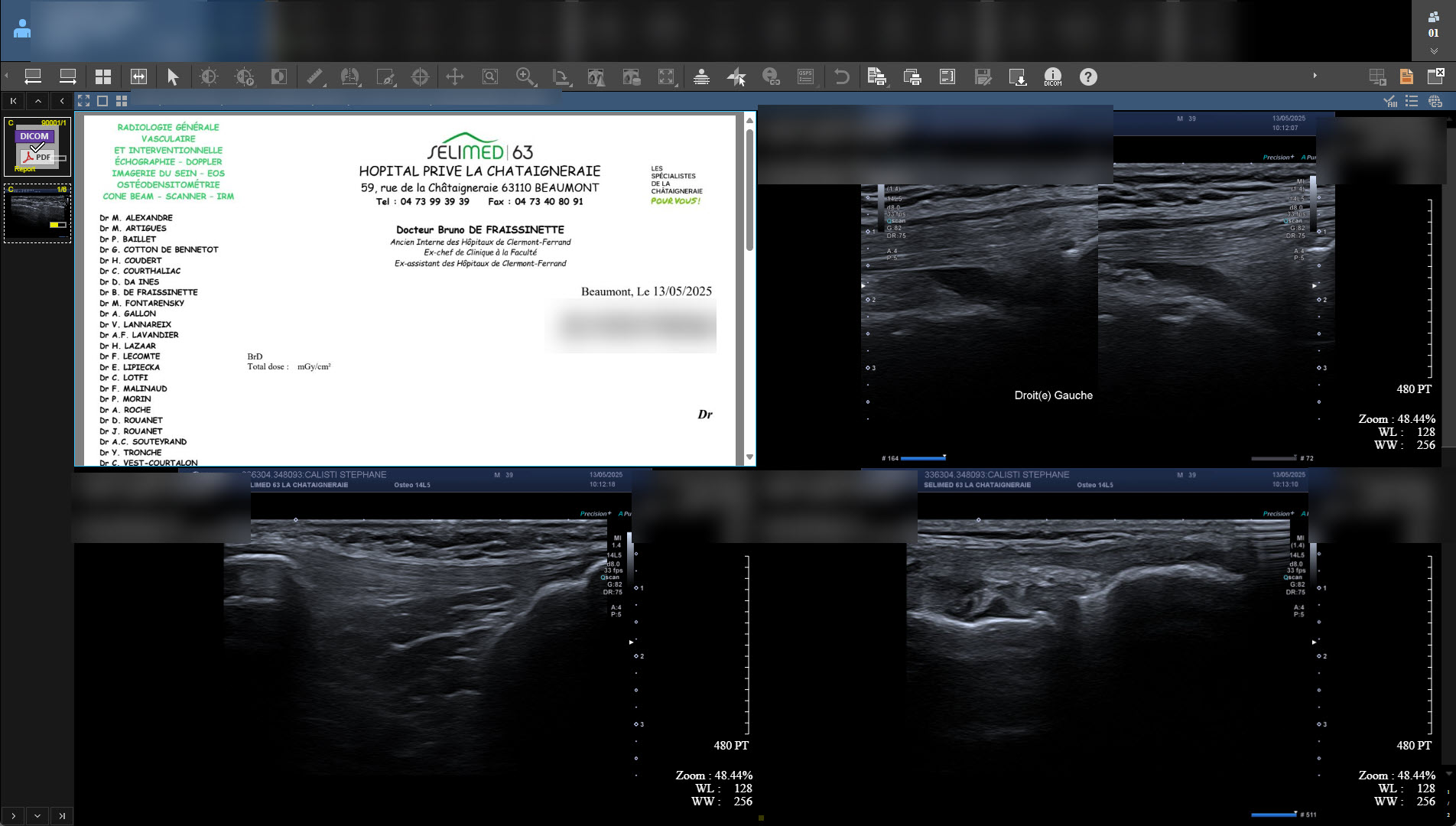The width and height of the screenshot is (1456, 826).
Task: Open the DICOM info viewer
Action: click(1053, 77)
